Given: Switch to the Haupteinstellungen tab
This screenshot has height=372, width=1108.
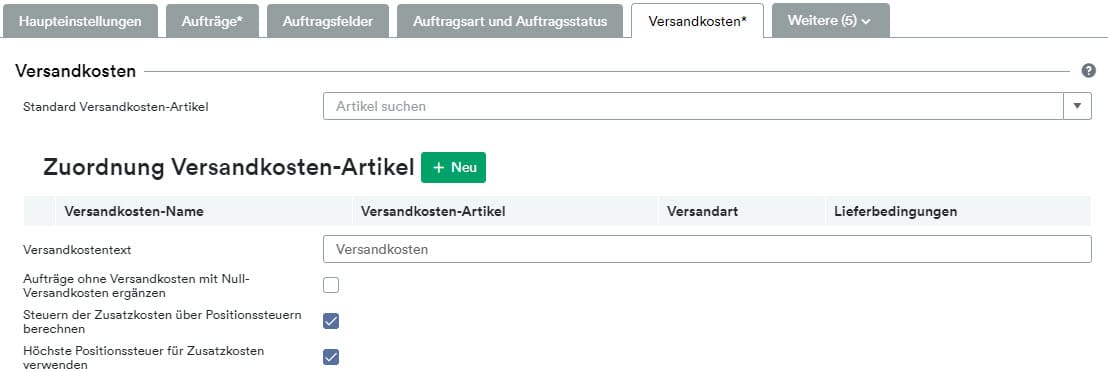Looking at the screenshot, I should point(80,21).
